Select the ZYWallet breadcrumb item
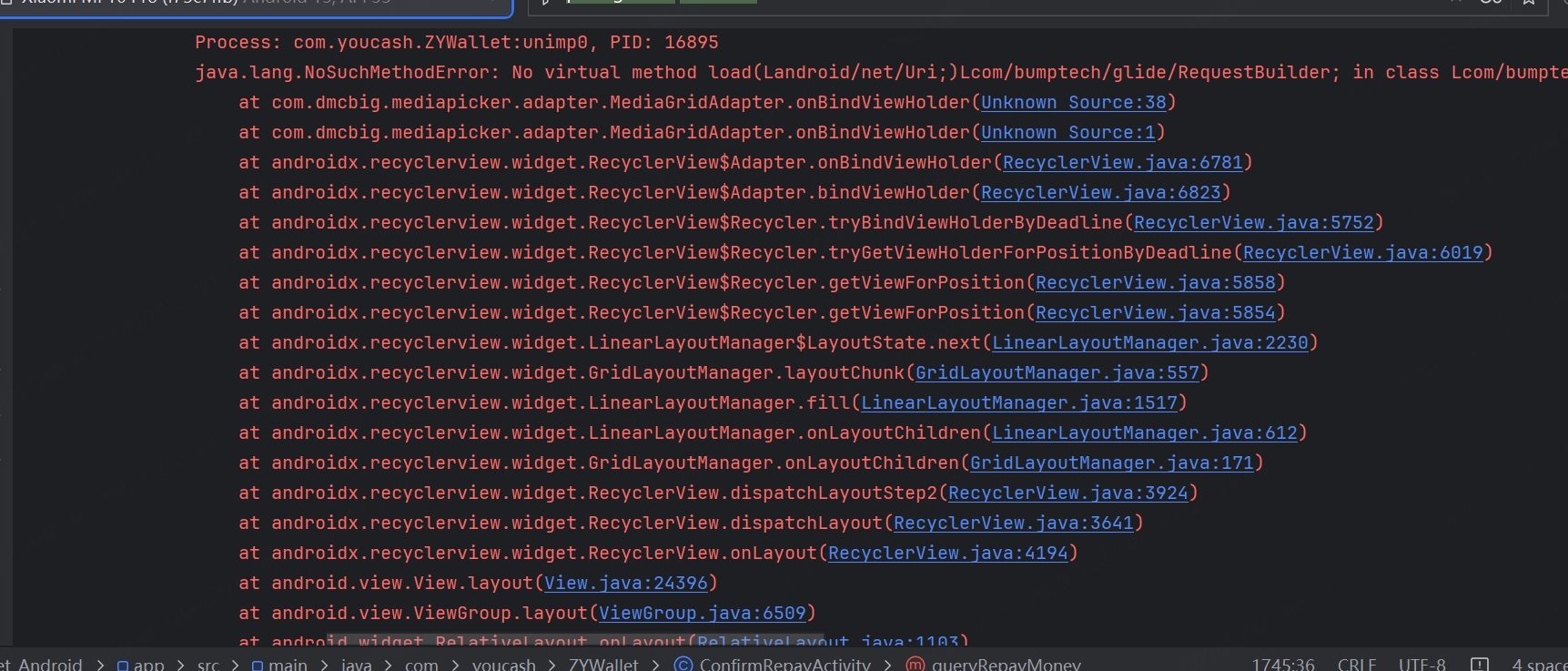 (x=603, y=665)
